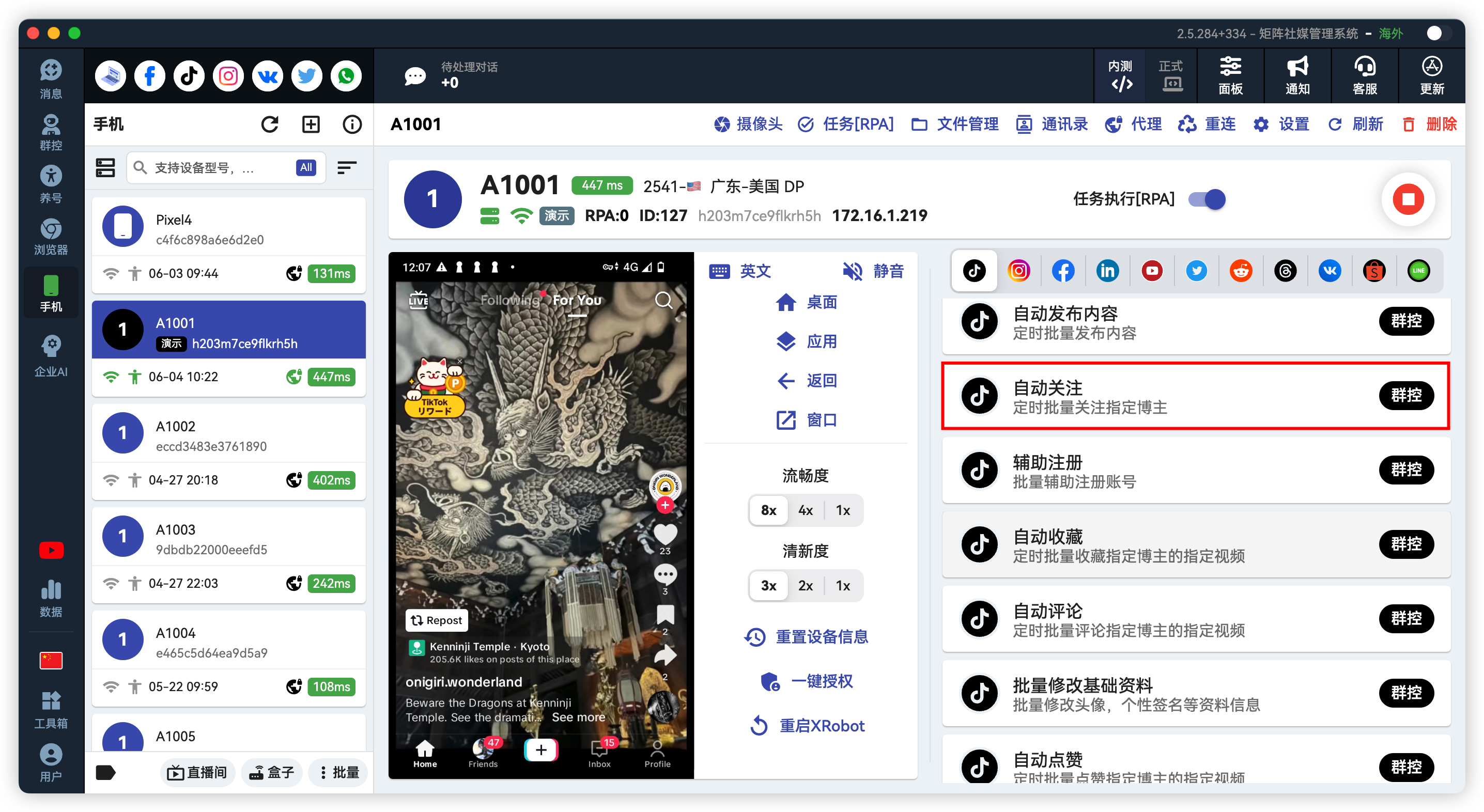Viewport: 1484px width, 812px height.
Task: Select the WhatsApp icon in the top bar
Action: tap(346, 76)
